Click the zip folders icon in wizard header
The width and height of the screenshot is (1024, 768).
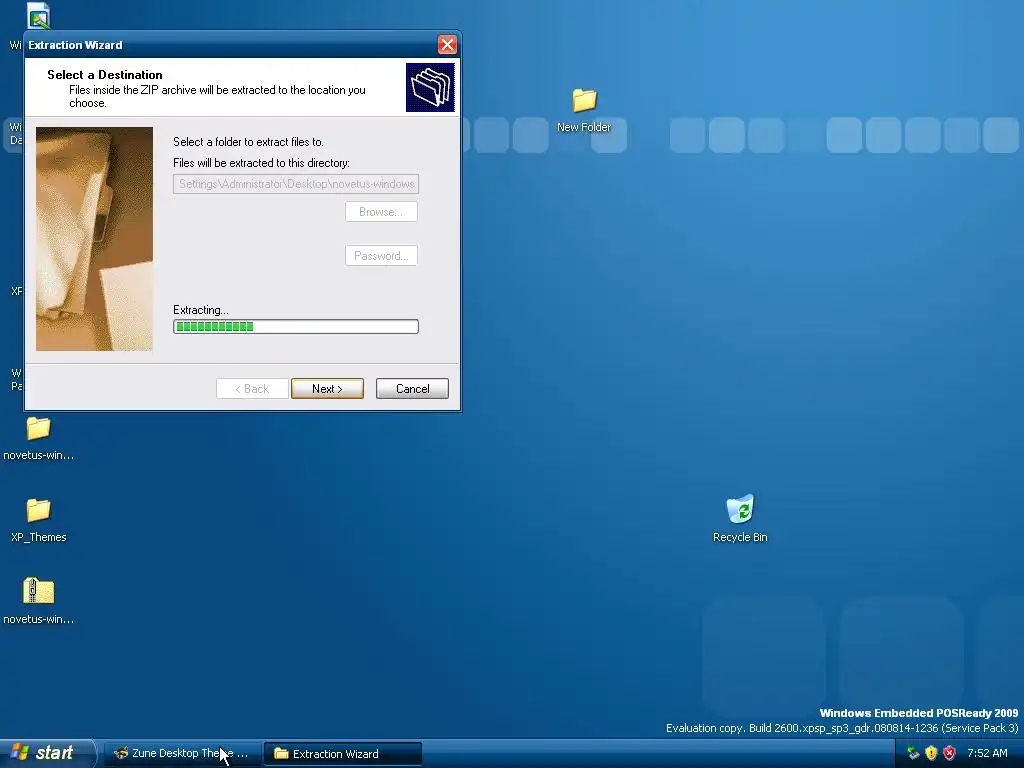430,88
